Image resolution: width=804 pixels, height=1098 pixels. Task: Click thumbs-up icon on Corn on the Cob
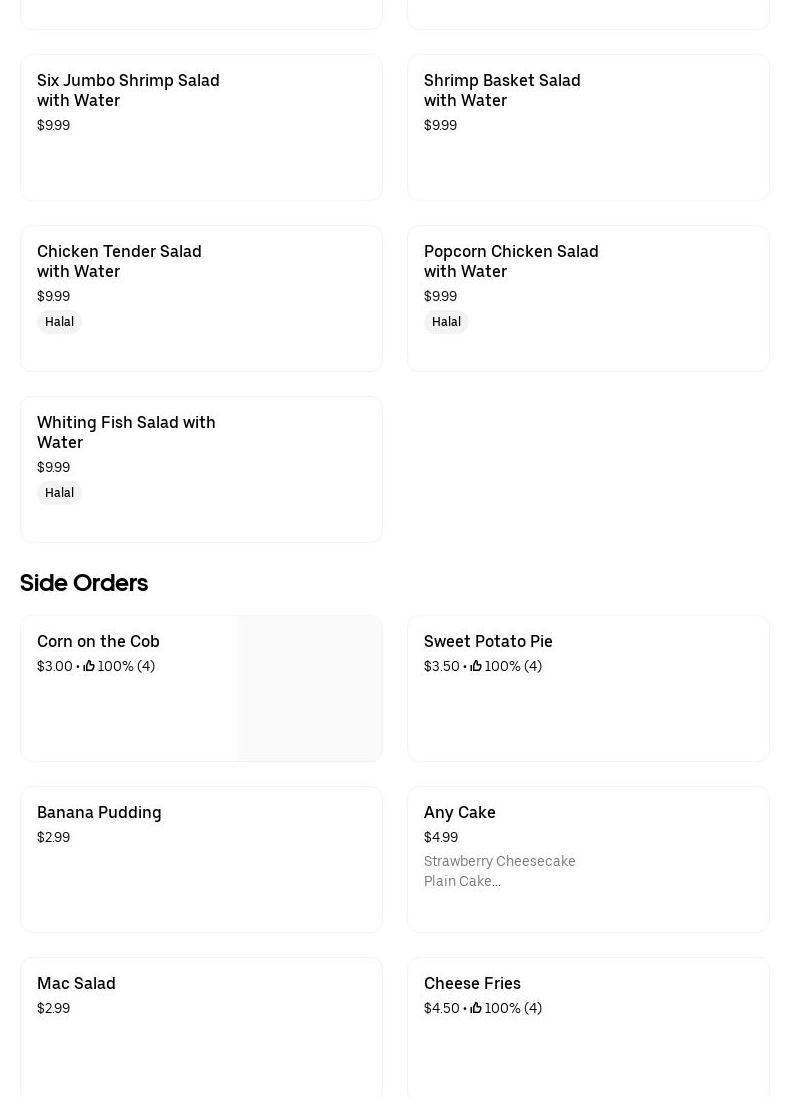tap(89, 666)
